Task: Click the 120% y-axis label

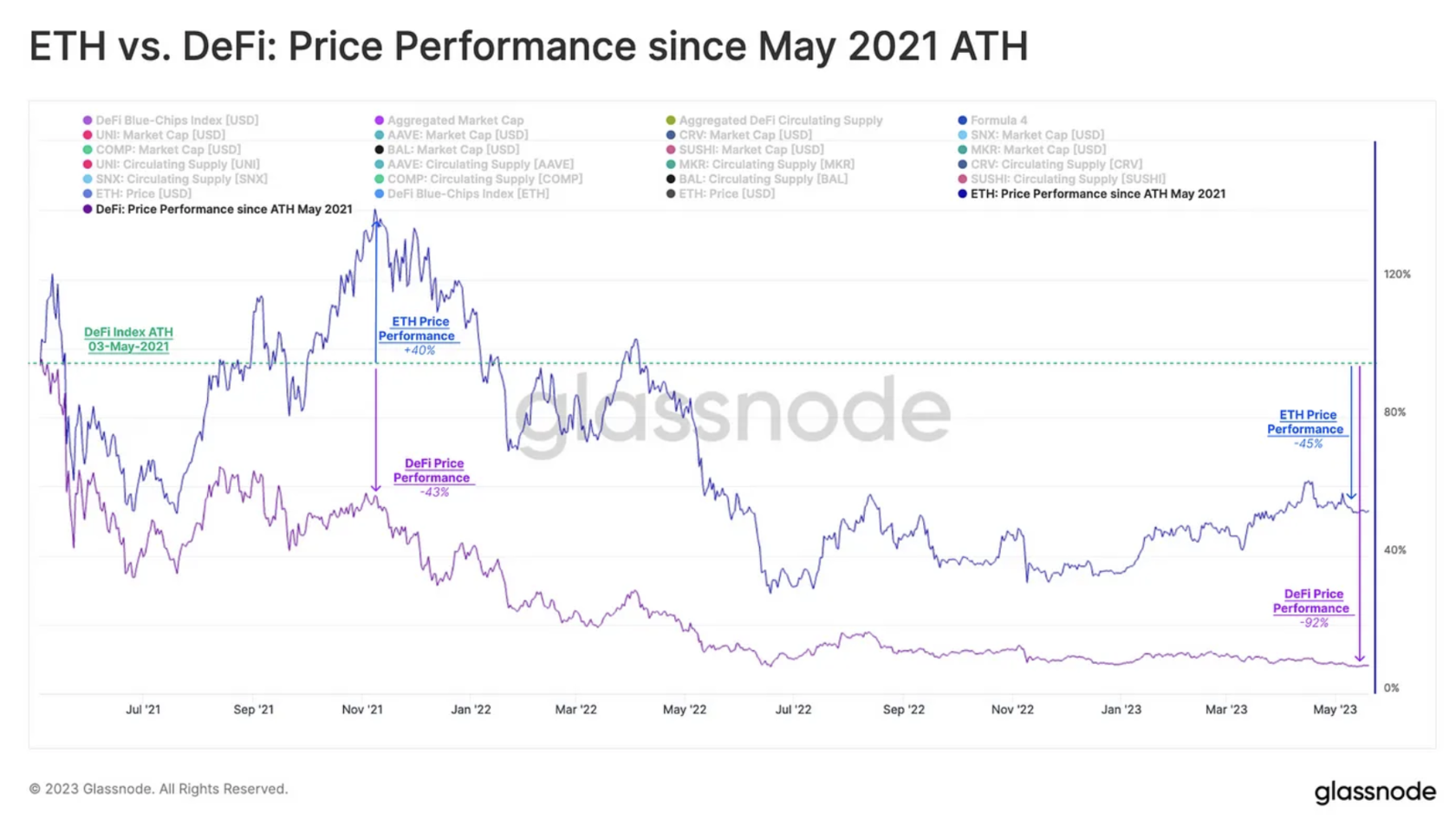Action: point(1397,274)
